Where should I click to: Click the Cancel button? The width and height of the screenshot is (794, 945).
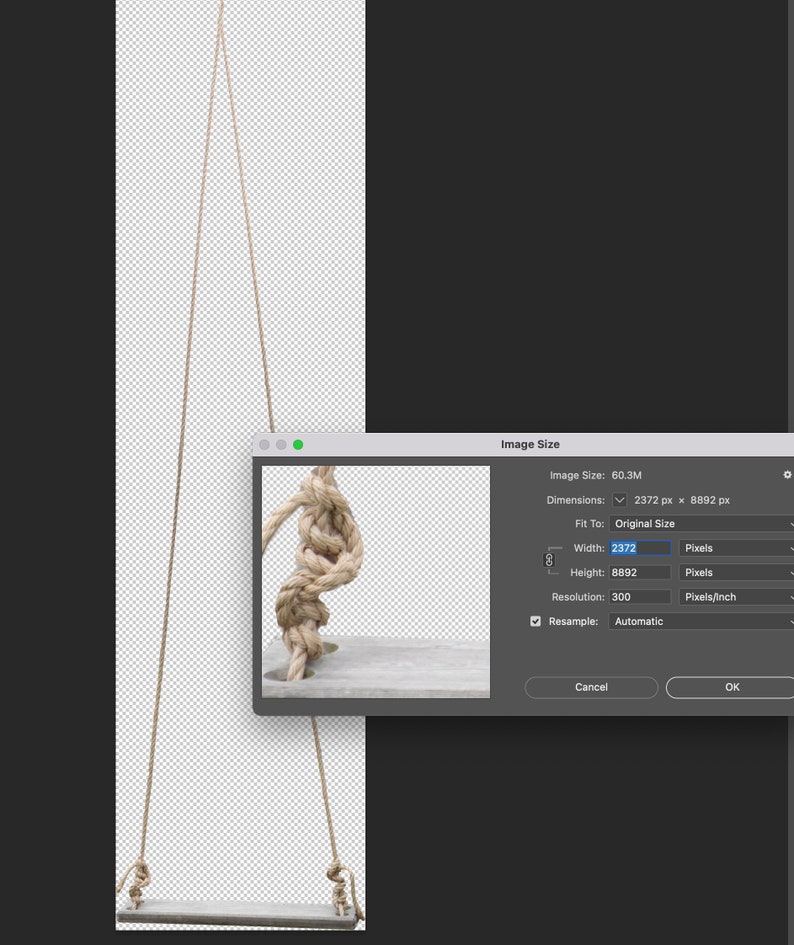tap(591, 687)
